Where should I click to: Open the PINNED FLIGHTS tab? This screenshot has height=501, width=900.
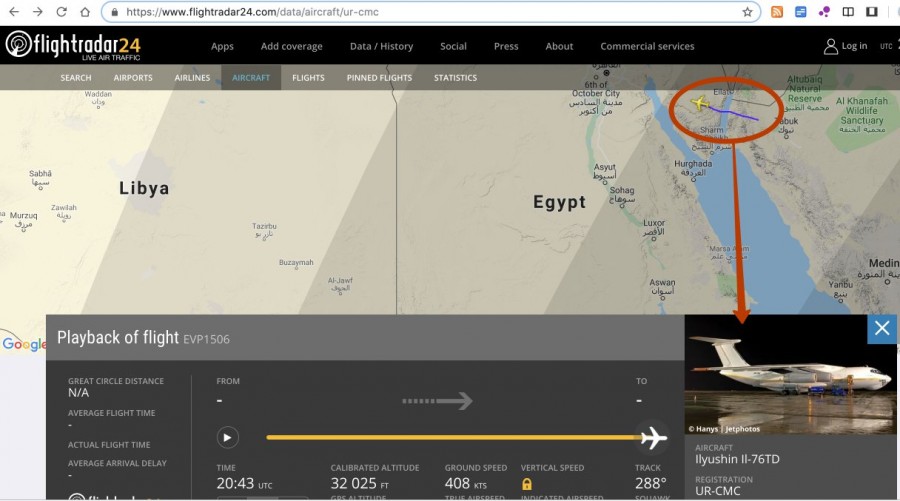379,77
